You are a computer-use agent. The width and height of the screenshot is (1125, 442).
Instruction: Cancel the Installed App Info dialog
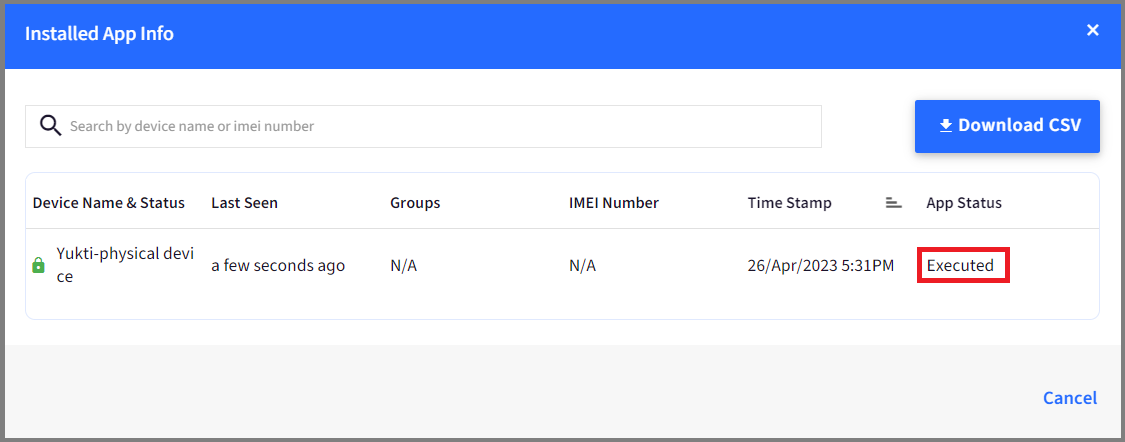tap(1070, 398)
